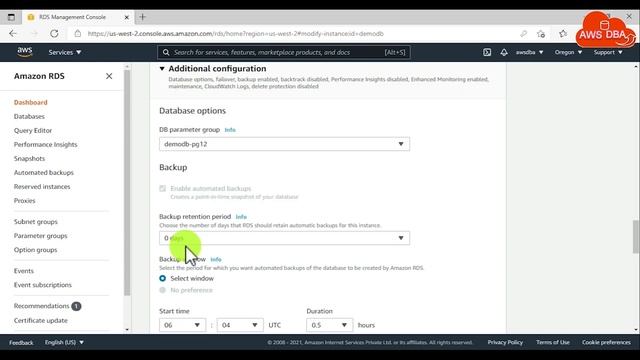The height and width of the screenshot is (360, 640).
Task: Click the Recommendations count badge
Action: (76, 306)
